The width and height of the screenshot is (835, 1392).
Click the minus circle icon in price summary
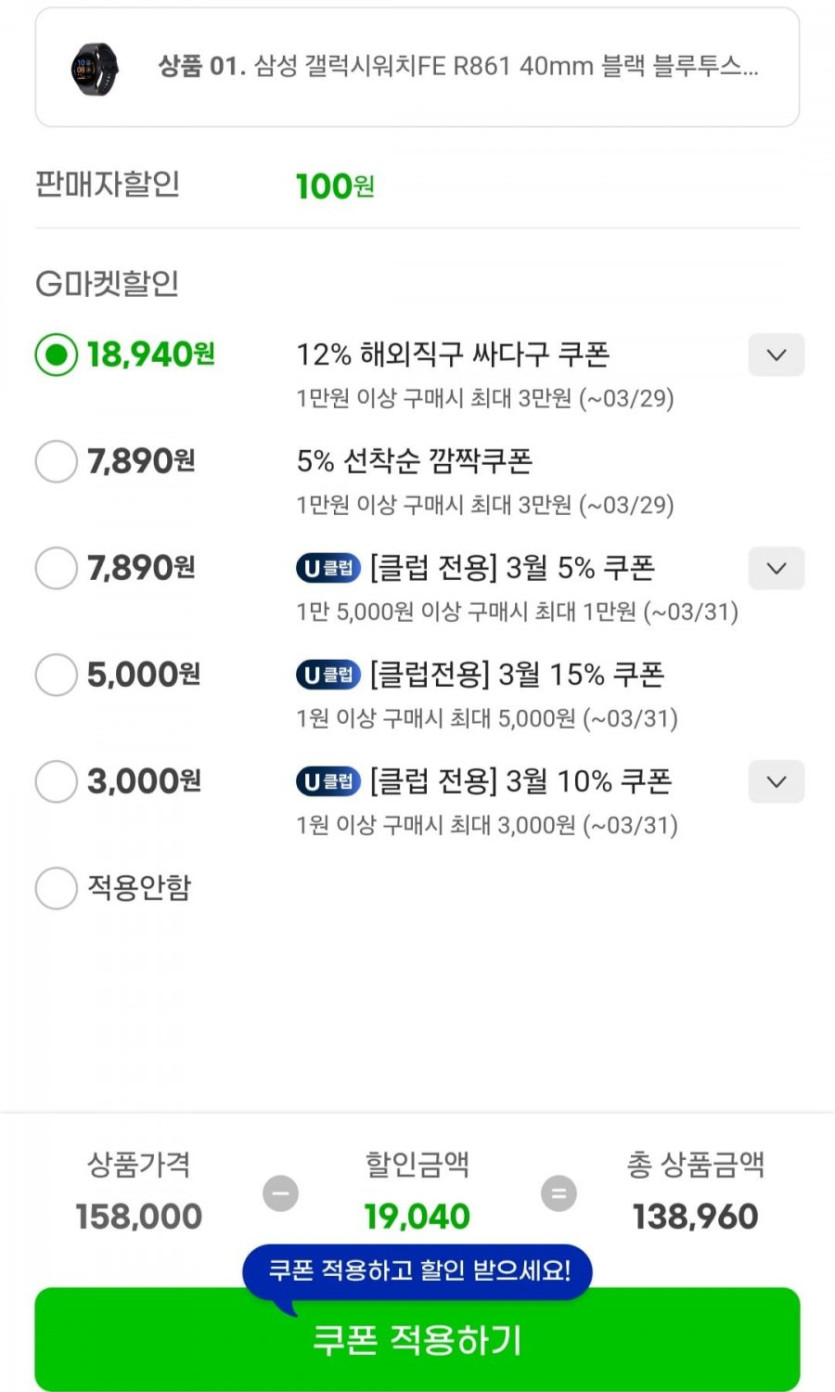point(280,1193)
